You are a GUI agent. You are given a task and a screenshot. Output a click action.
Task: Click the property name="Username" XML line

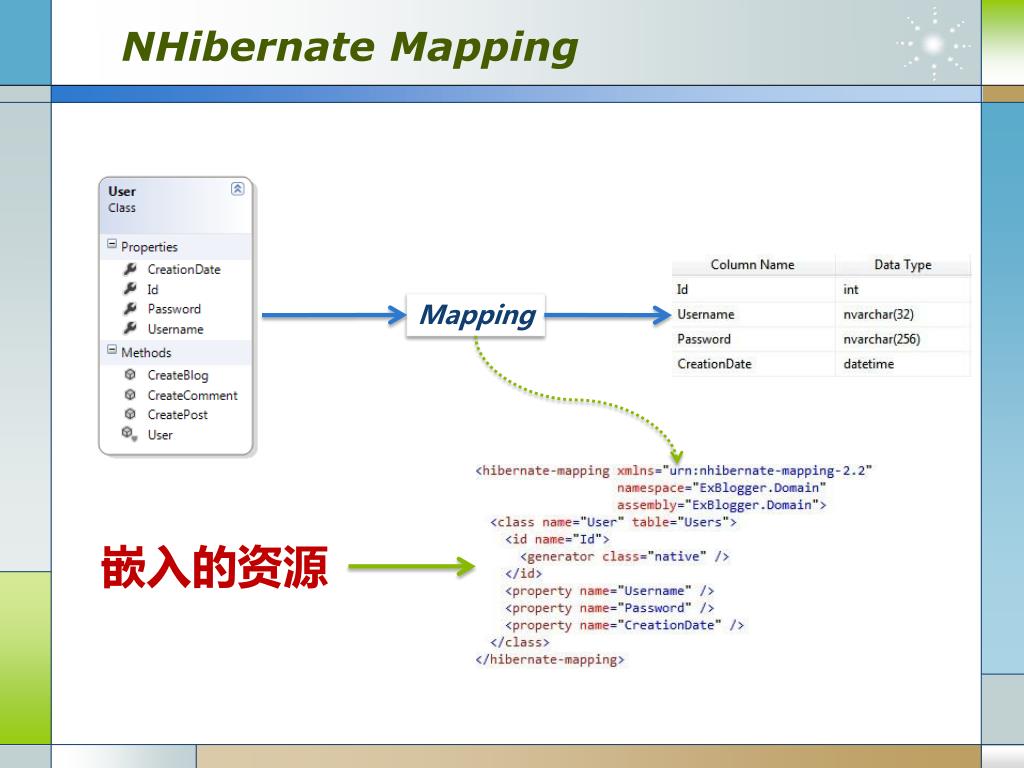[609, 590]
